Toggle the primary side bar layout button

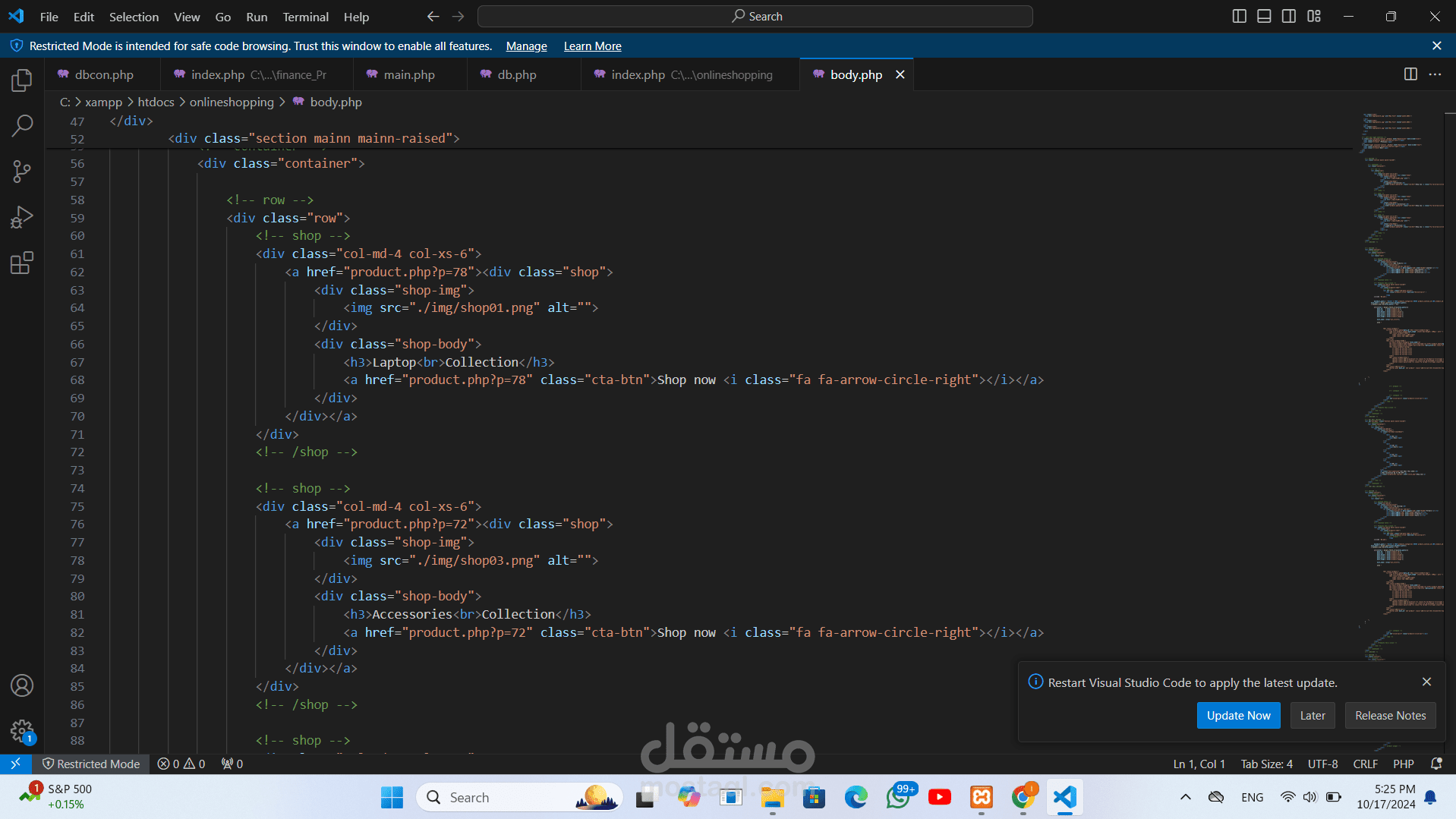[1239, 16]
